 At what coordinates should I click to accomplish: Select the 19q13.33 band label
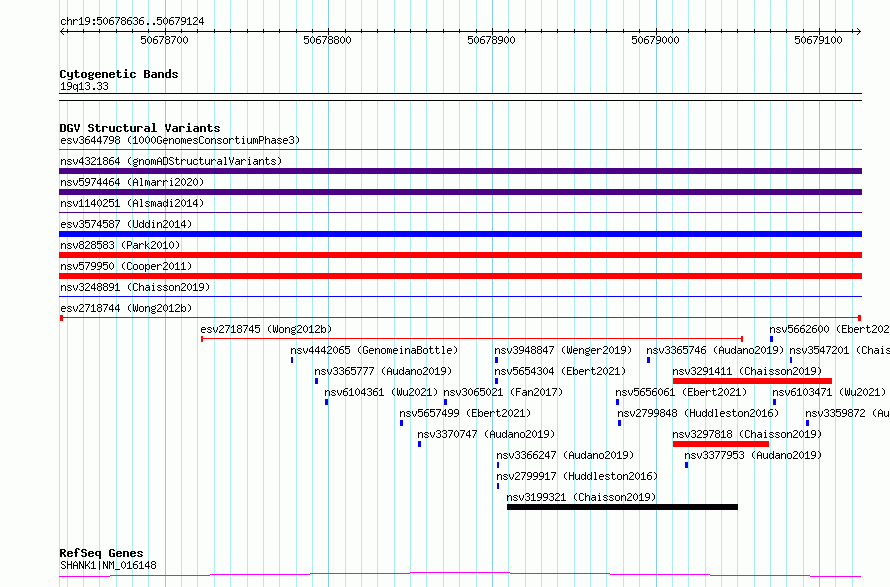tap(84, 86)
